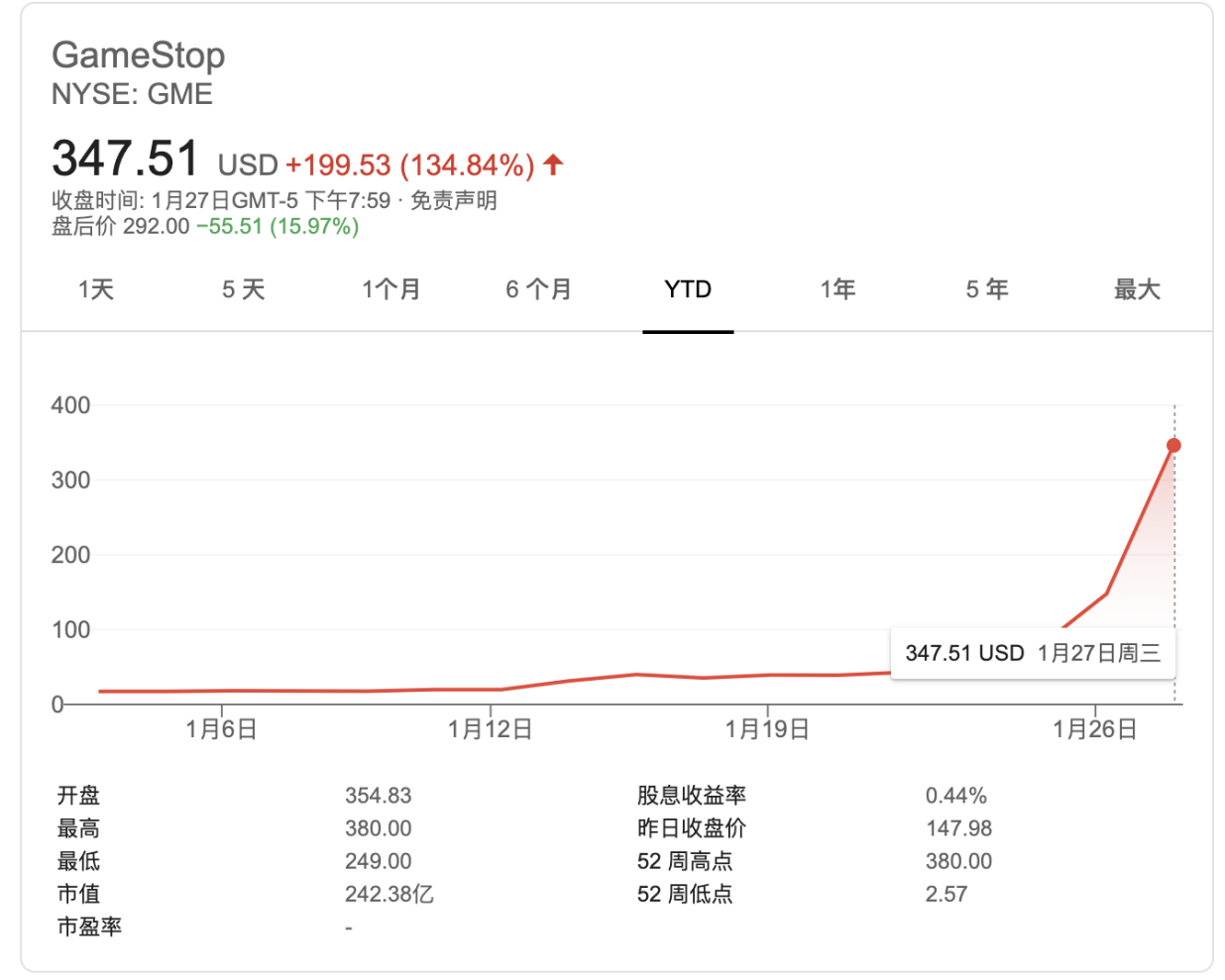
Task: Click the GameStop company title
Action: pos(139,55)
